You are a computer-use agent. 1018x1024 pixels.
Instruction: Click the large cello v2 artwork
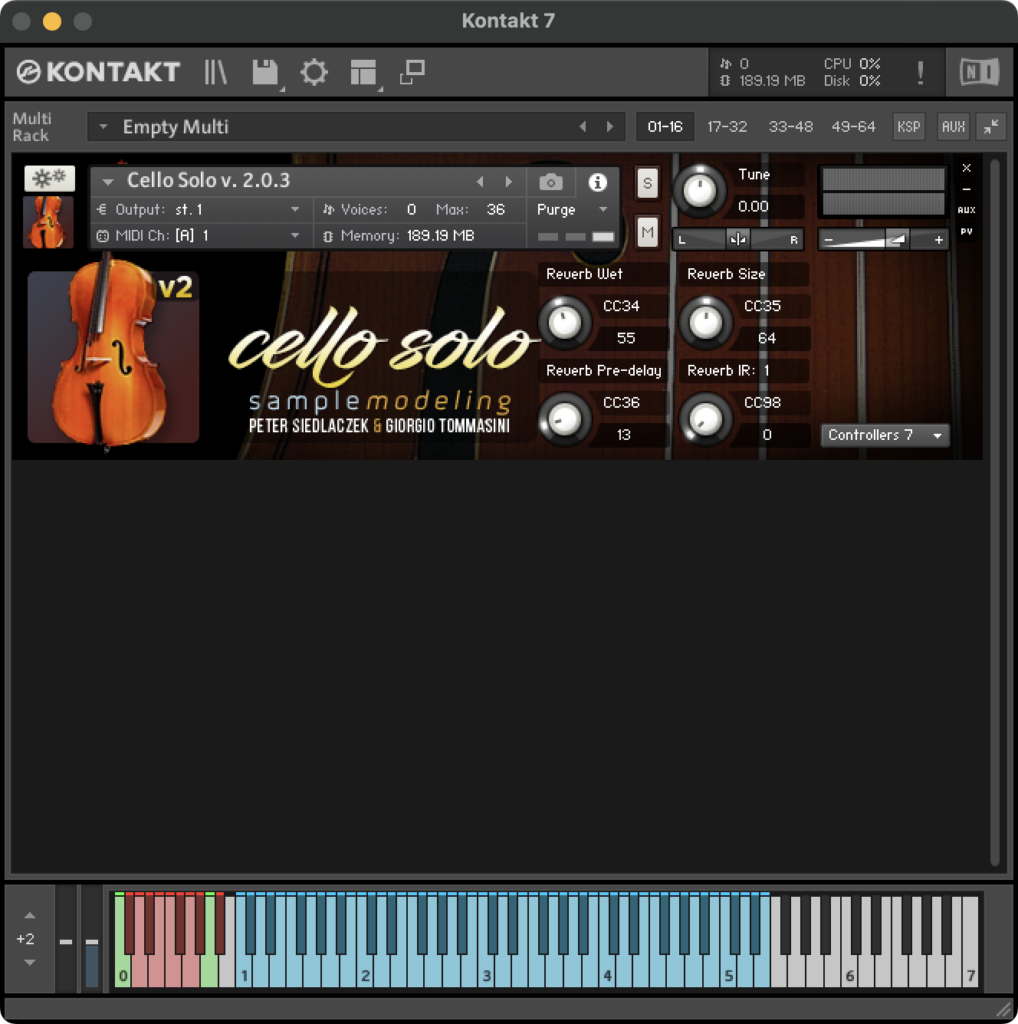tap(114, 355)
